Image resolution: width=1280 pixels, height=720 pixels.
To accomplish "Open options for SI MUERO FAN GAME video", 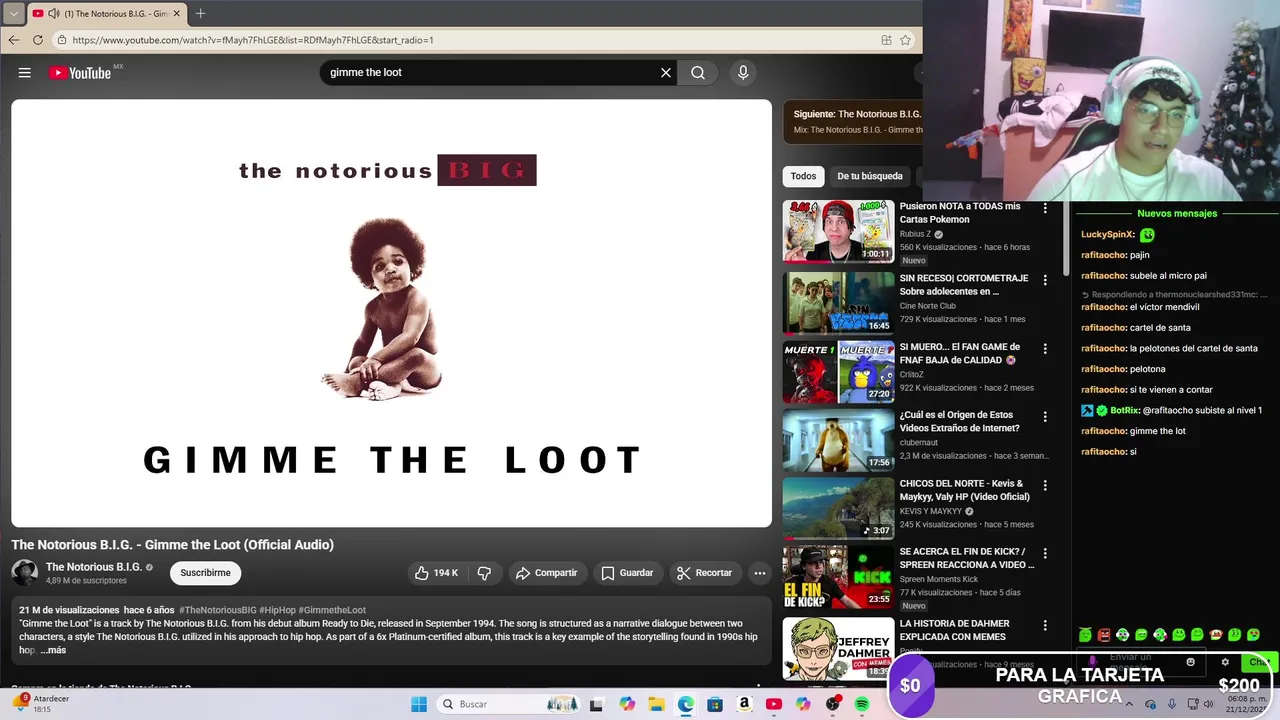I will 1045,349.
